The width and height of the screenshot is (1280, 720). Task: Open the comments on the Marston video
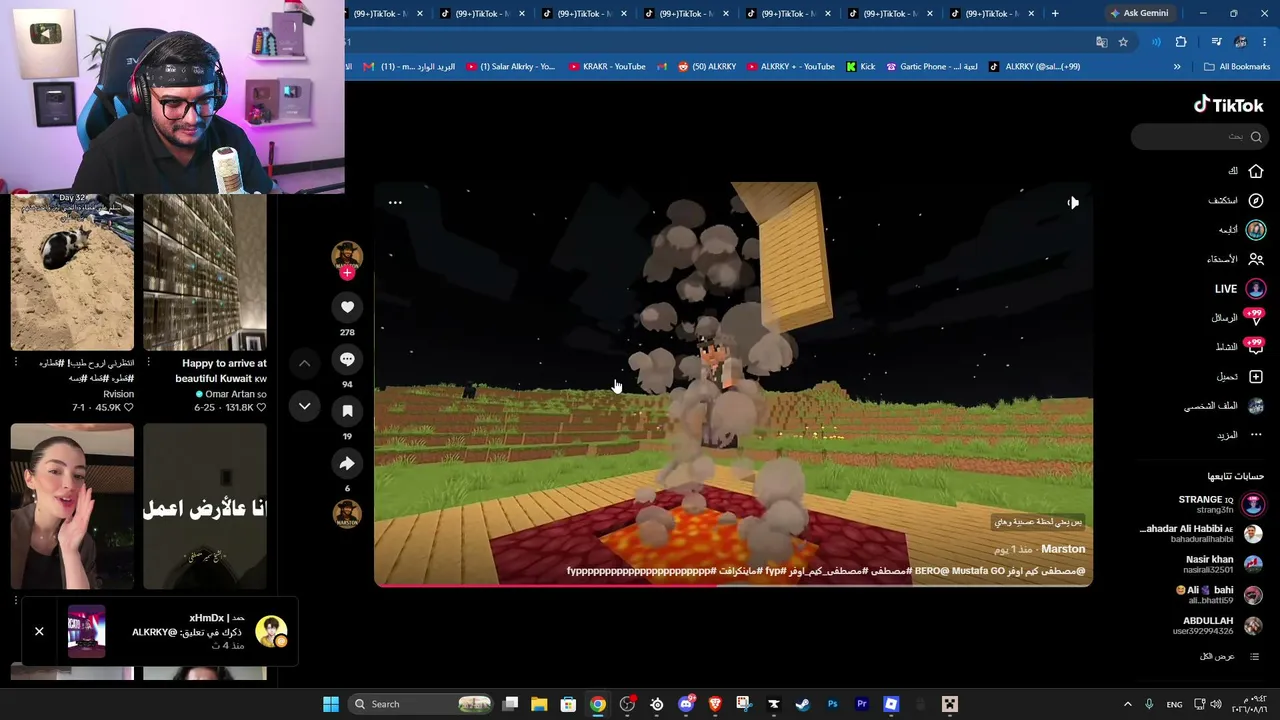pyautogui.click(x=347, y=359)
